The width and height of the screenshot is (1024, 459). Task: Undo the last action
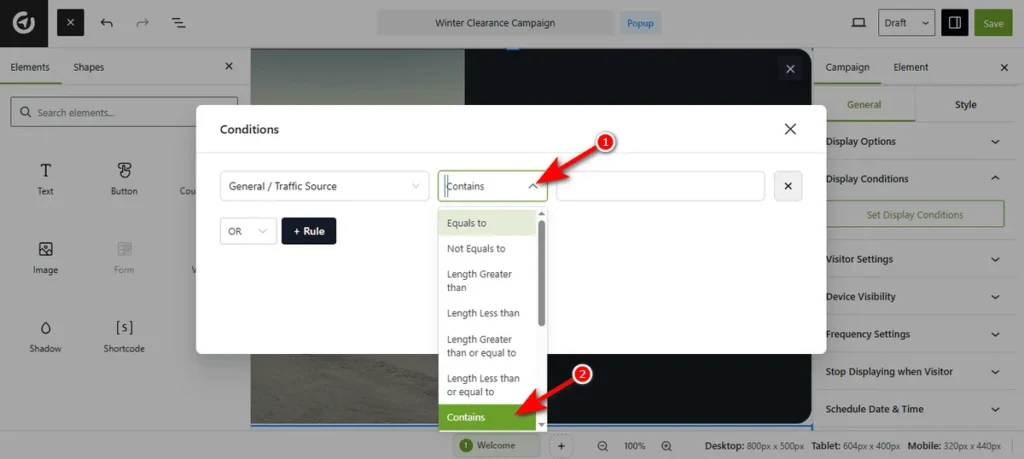coord(107,23)
